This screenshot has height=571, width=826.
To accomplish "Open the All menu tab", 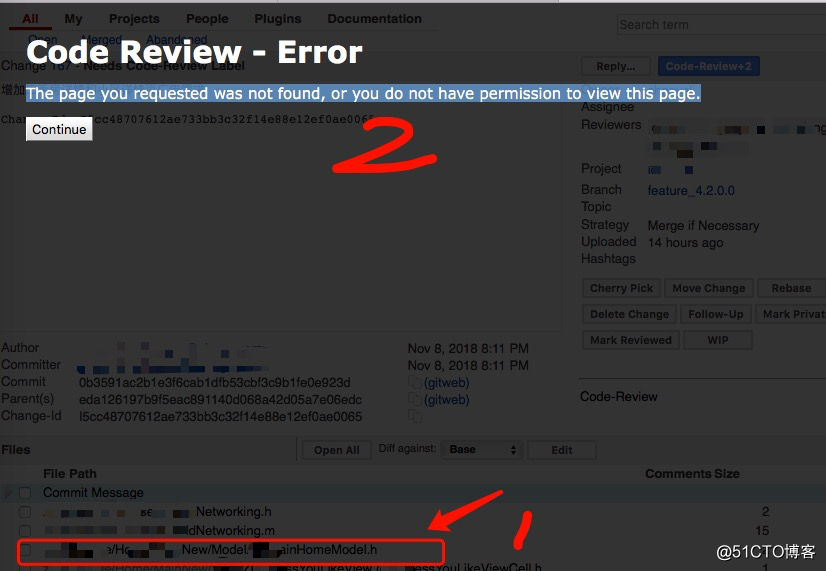I will click(30, 18).
